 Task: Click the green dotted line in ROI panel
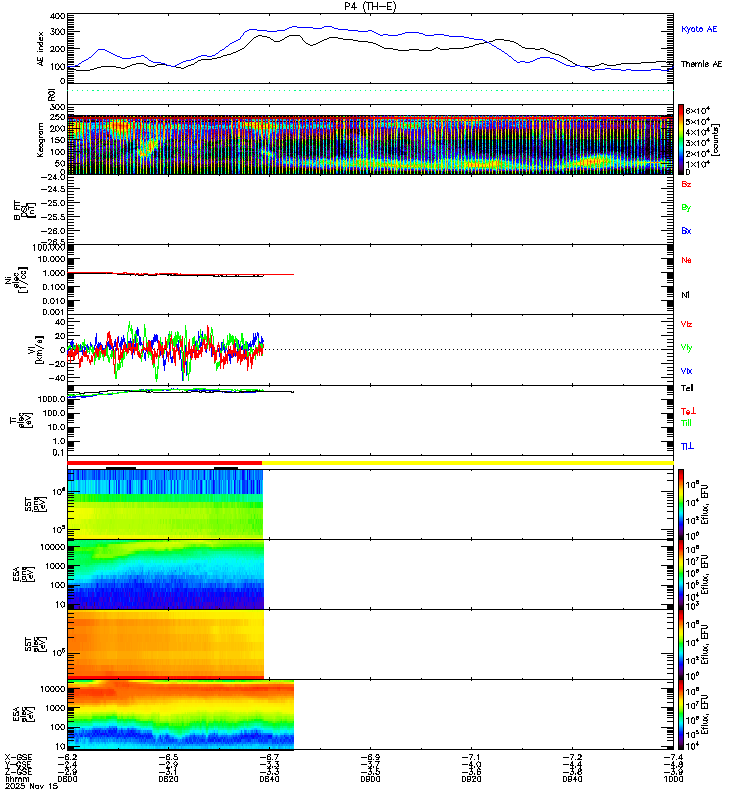pyautogui.click(x=370, y=90)
